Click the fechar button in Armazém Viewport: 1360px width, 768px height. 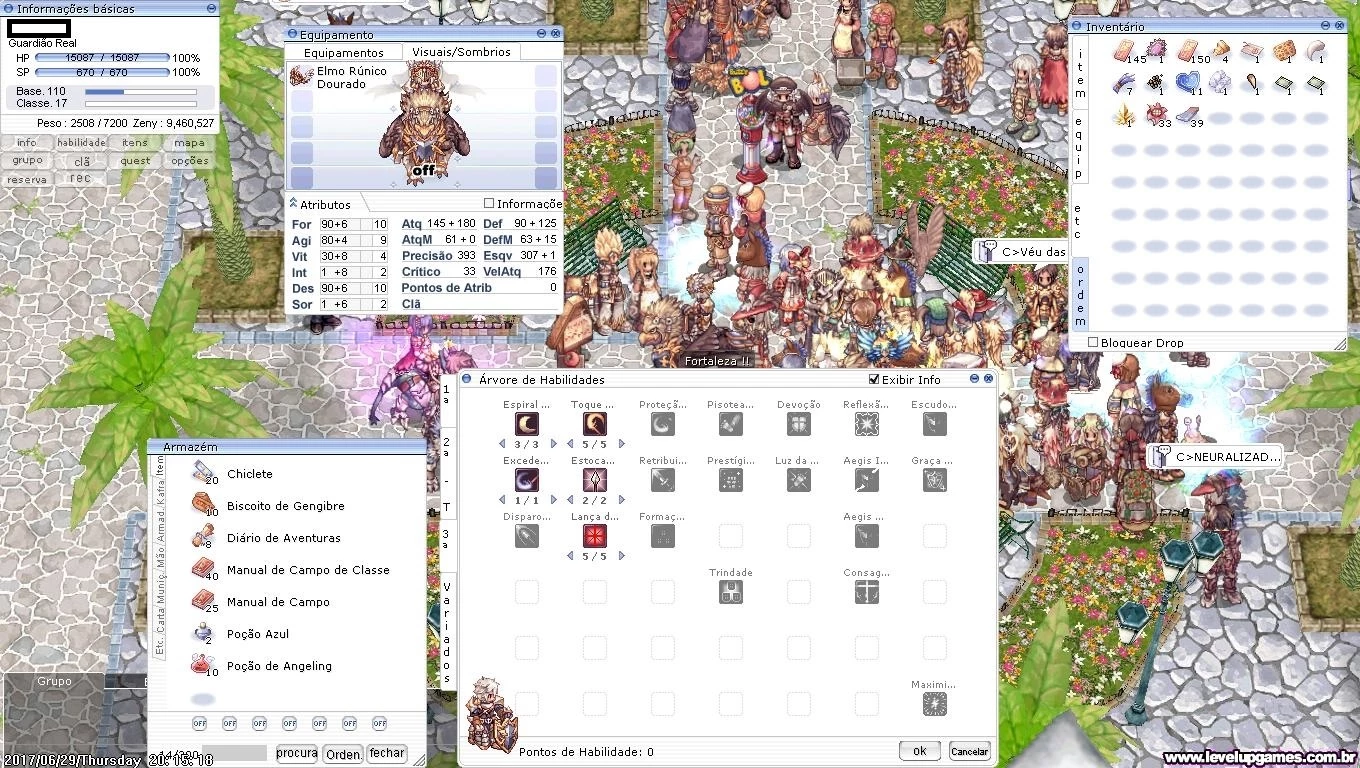(x=387, y=753)
